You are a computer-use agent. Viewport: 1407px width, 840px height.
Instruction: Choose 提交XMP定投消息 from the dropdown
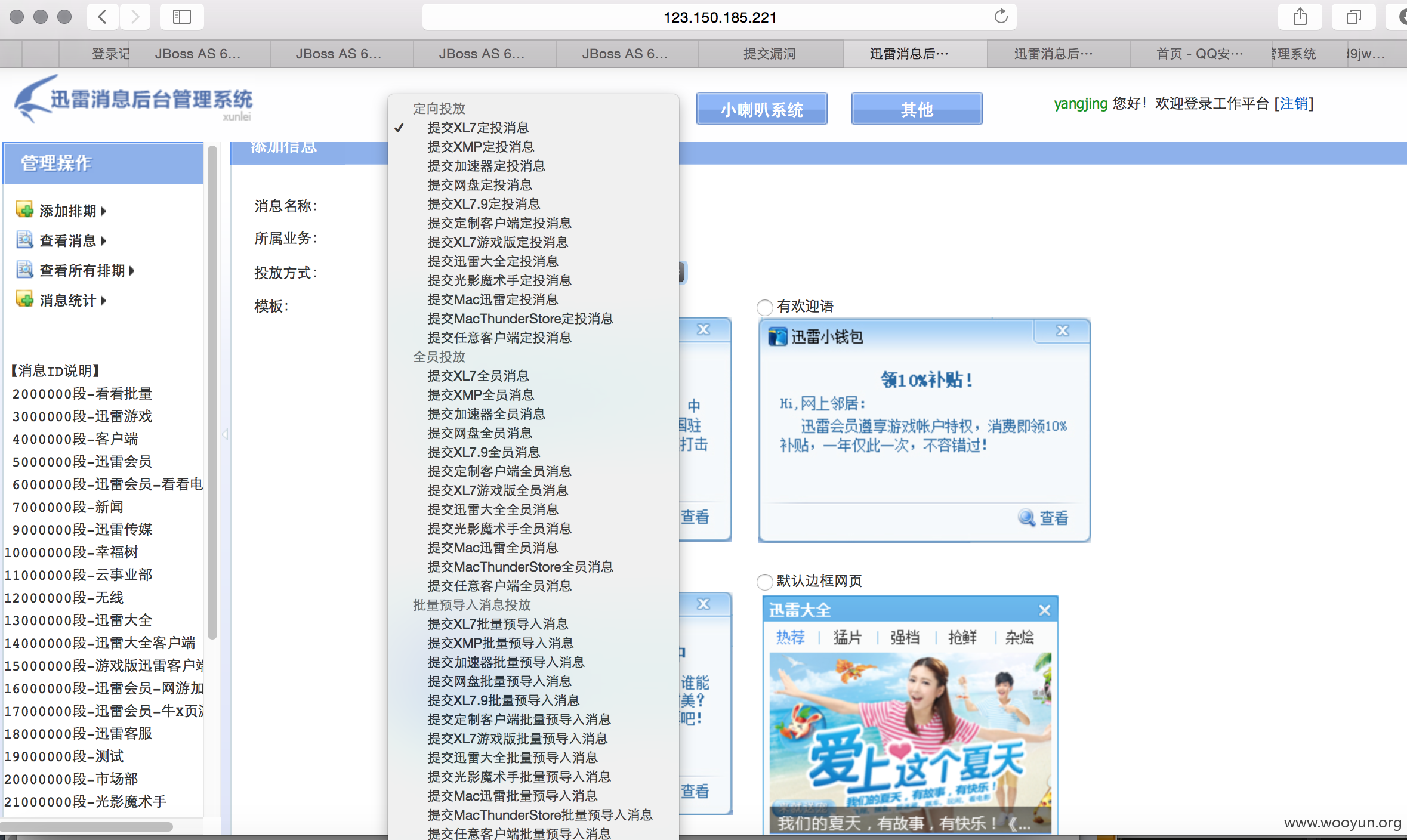coord(533,147)
